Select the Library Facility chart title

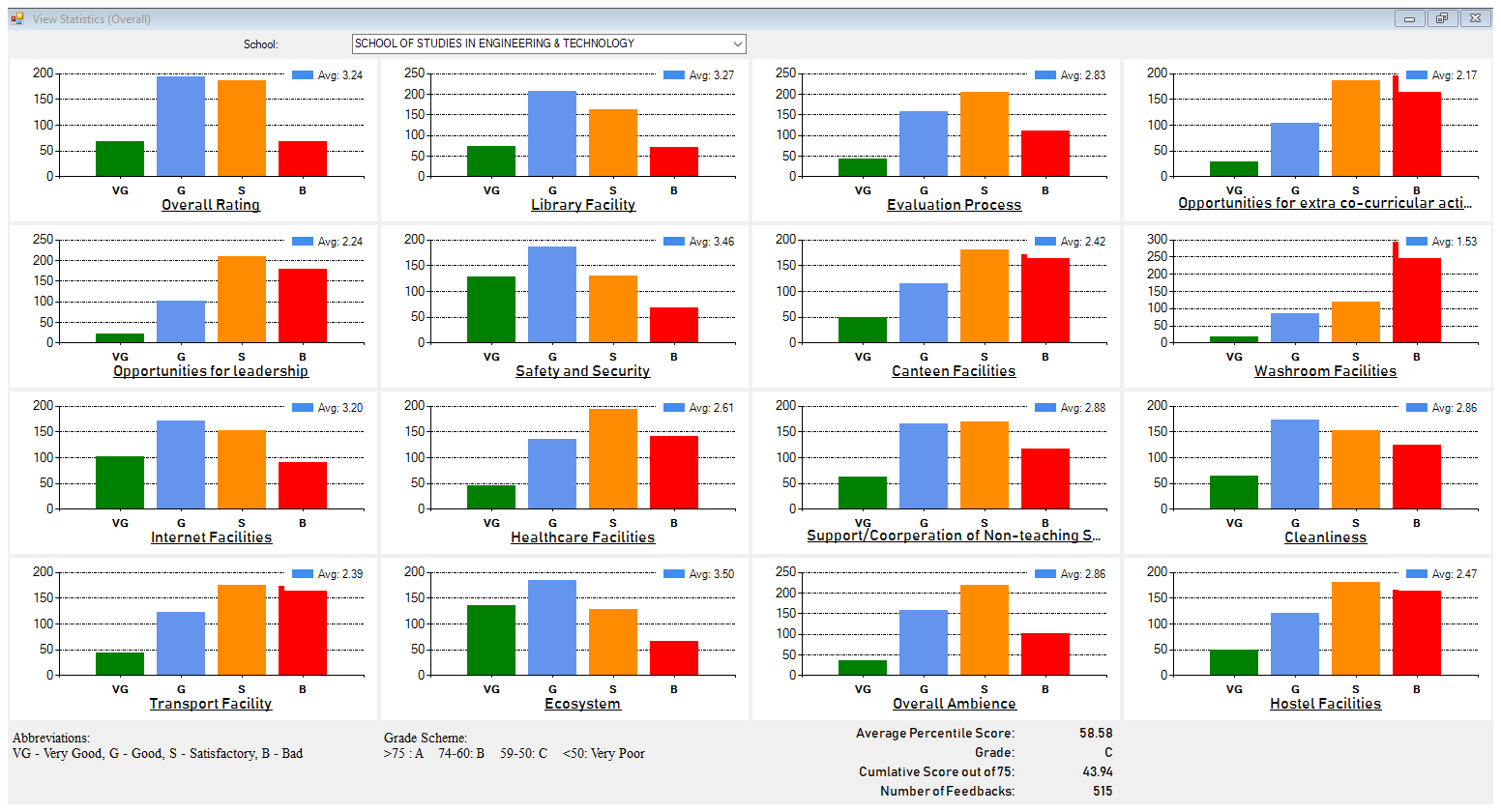click(582, 205)
